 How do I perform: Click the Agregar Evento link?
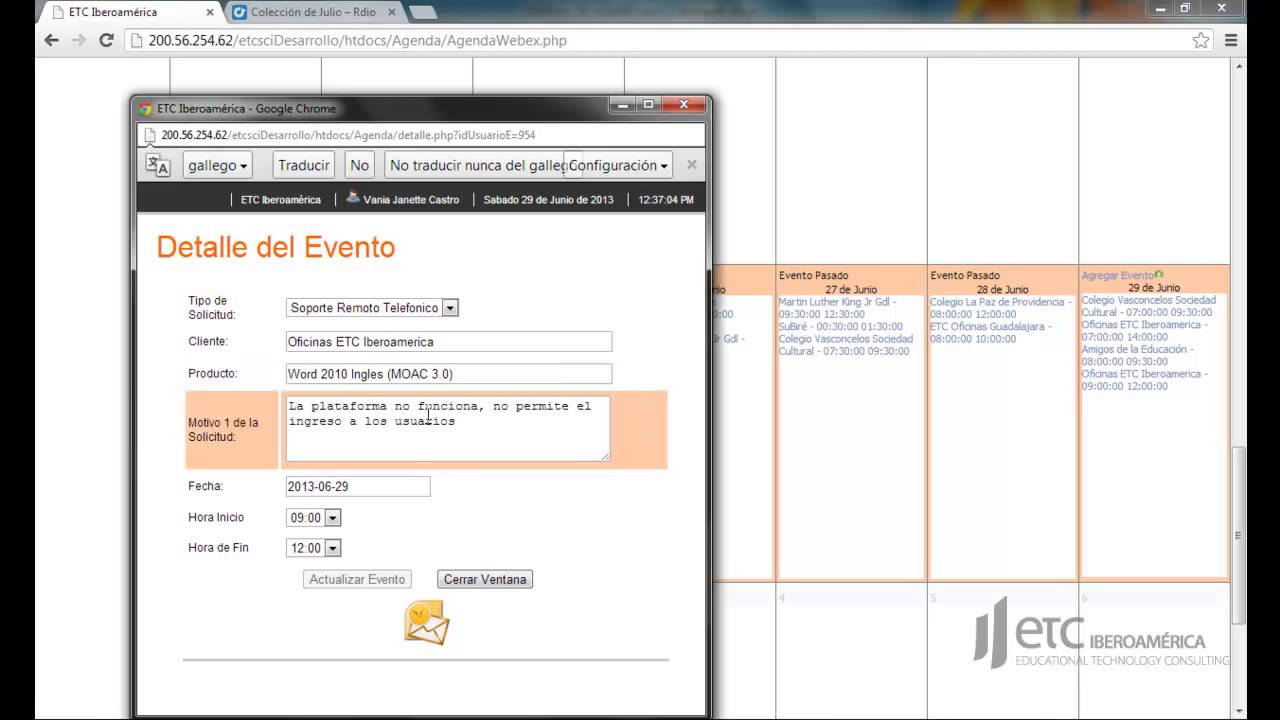[1117, 275]
